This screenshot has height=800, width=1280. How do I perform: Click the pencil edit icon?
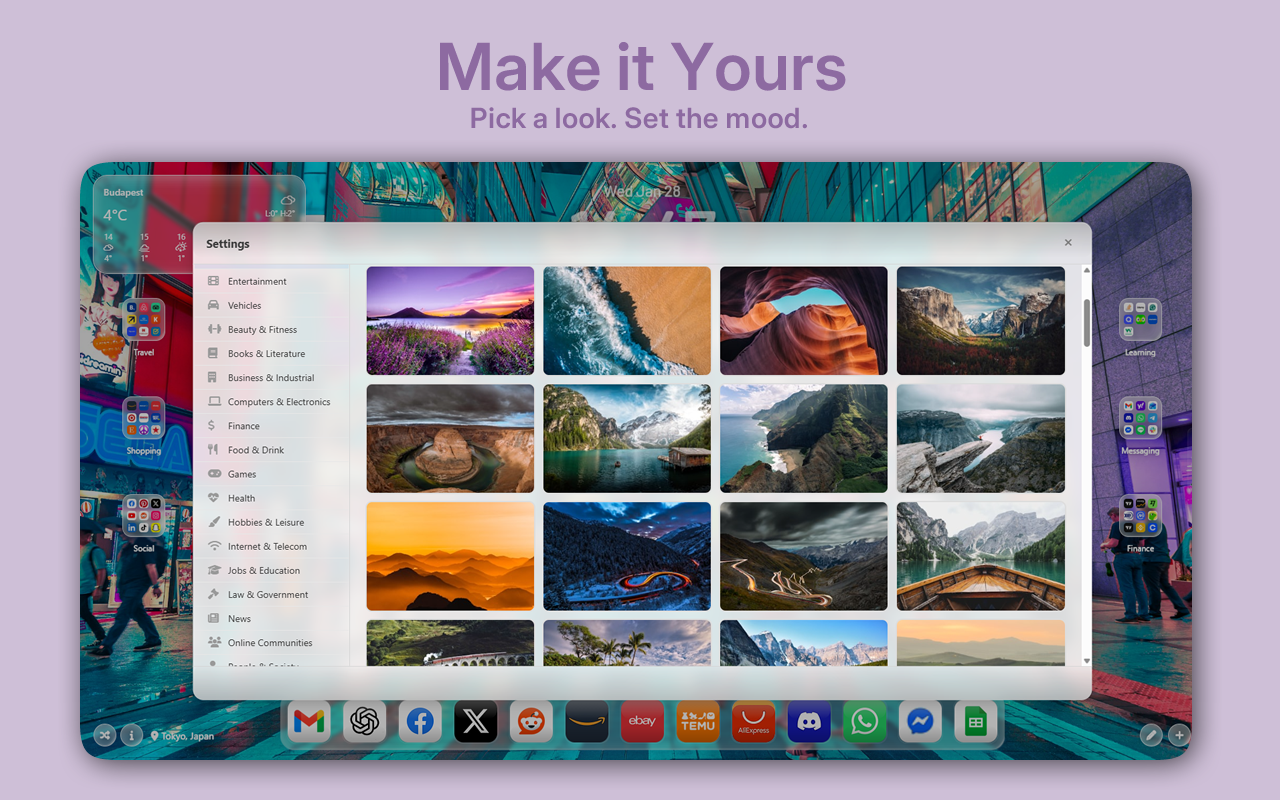click(x=1151, y=735)
